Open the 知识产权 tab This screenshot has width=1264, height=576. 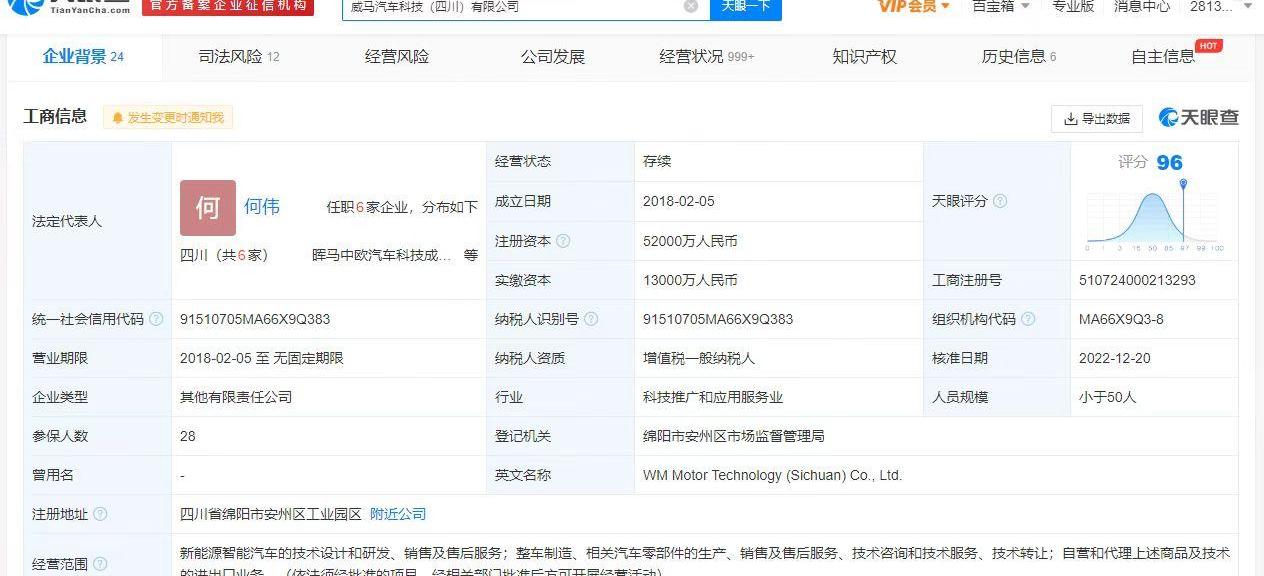click(864, 57)
